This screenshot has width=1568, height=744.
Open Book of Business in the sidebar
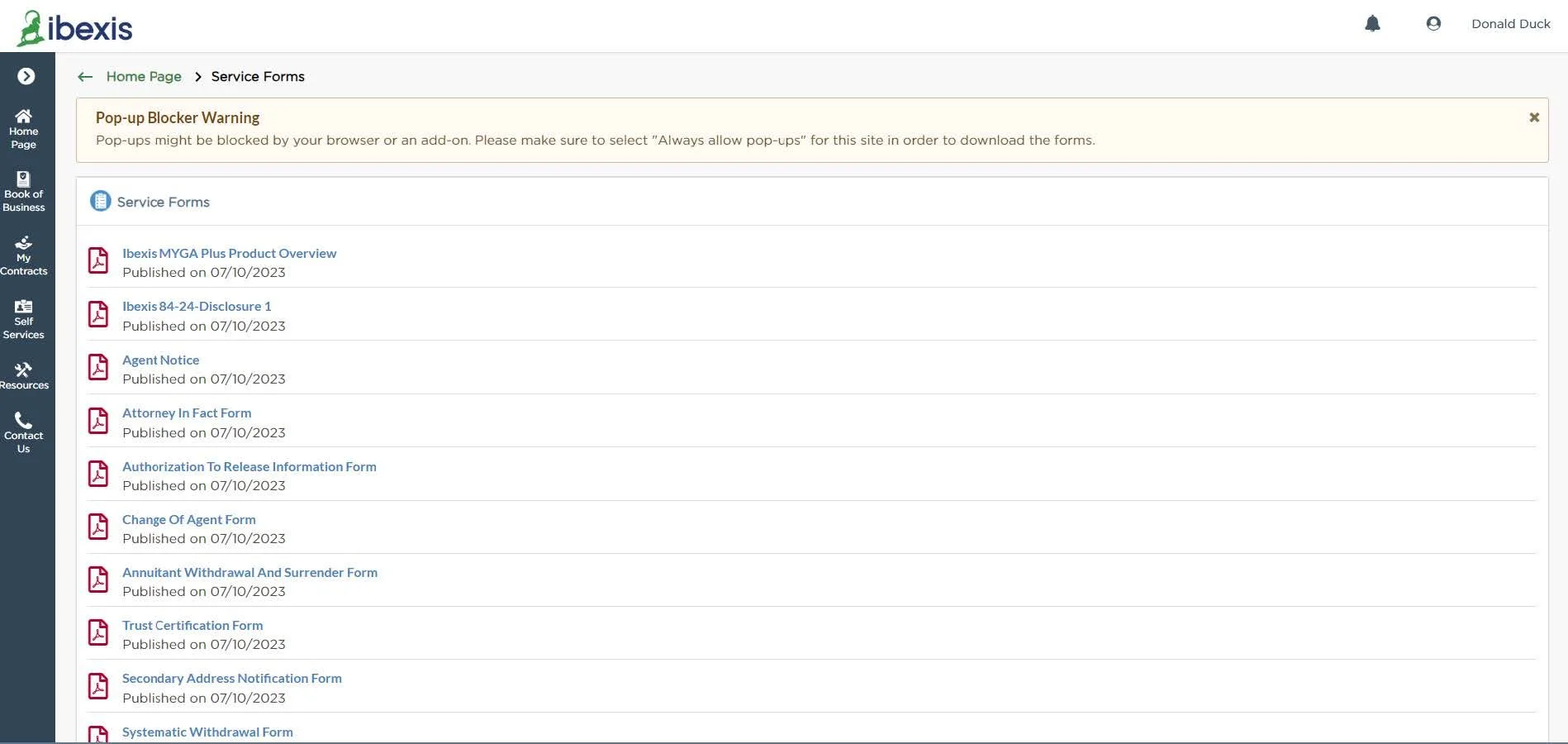coord(24,192)
